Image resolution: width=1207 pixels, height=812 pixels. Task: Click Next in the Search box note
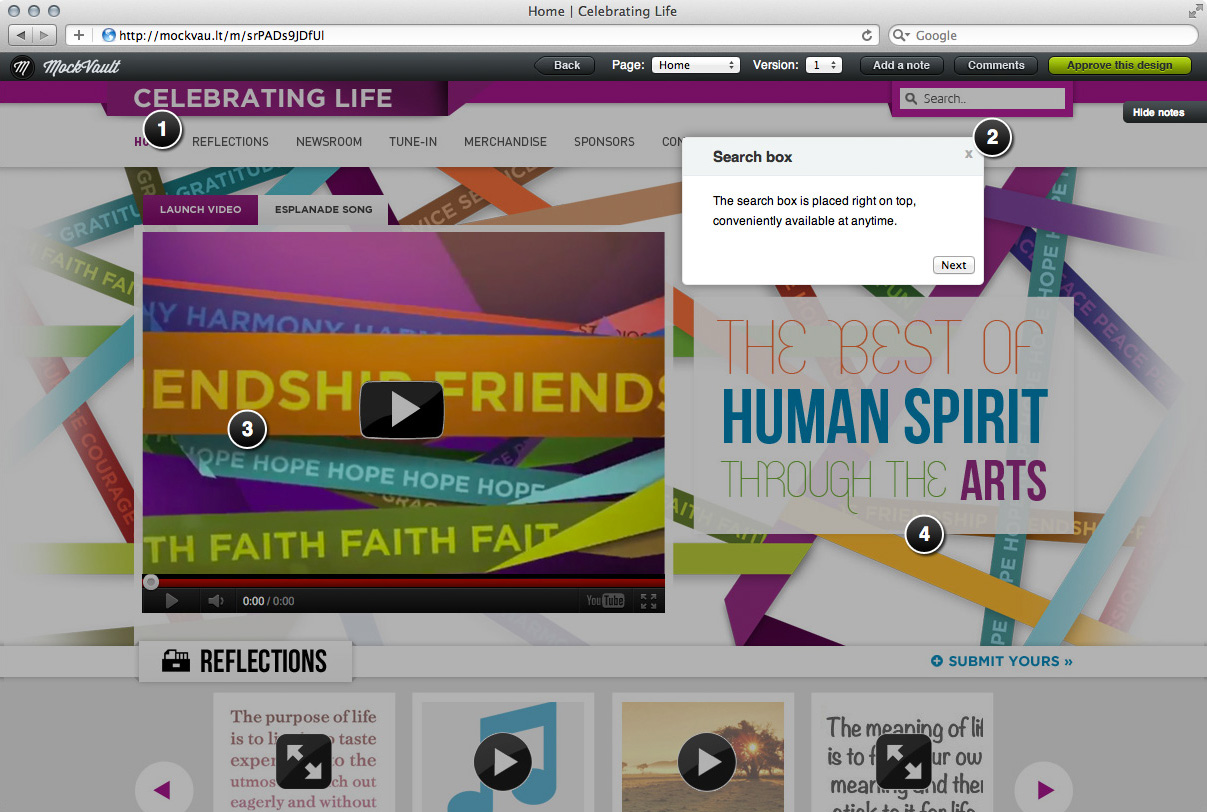(x=953, y=265)
